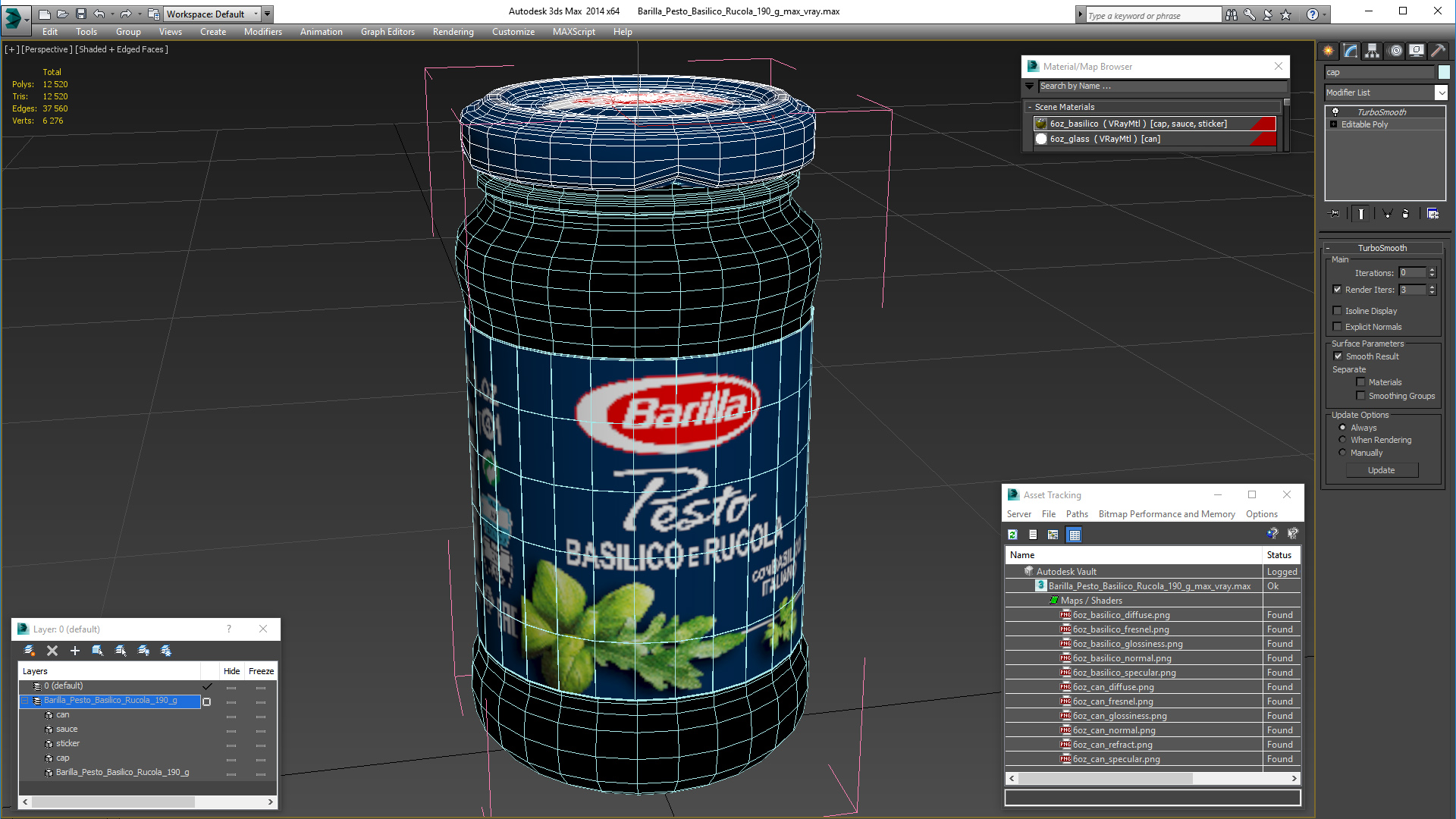Toggle Smooth Result checkbox
Image resolution: width=1456 pixels, height=819 pixels.
[1338, 356]
